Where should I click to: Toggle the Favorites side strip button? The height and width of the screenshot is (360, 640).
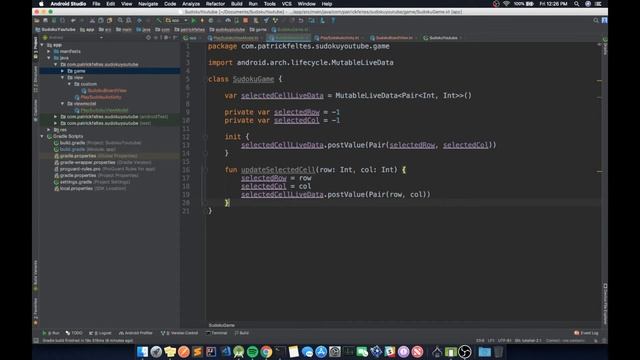(36, 311)
